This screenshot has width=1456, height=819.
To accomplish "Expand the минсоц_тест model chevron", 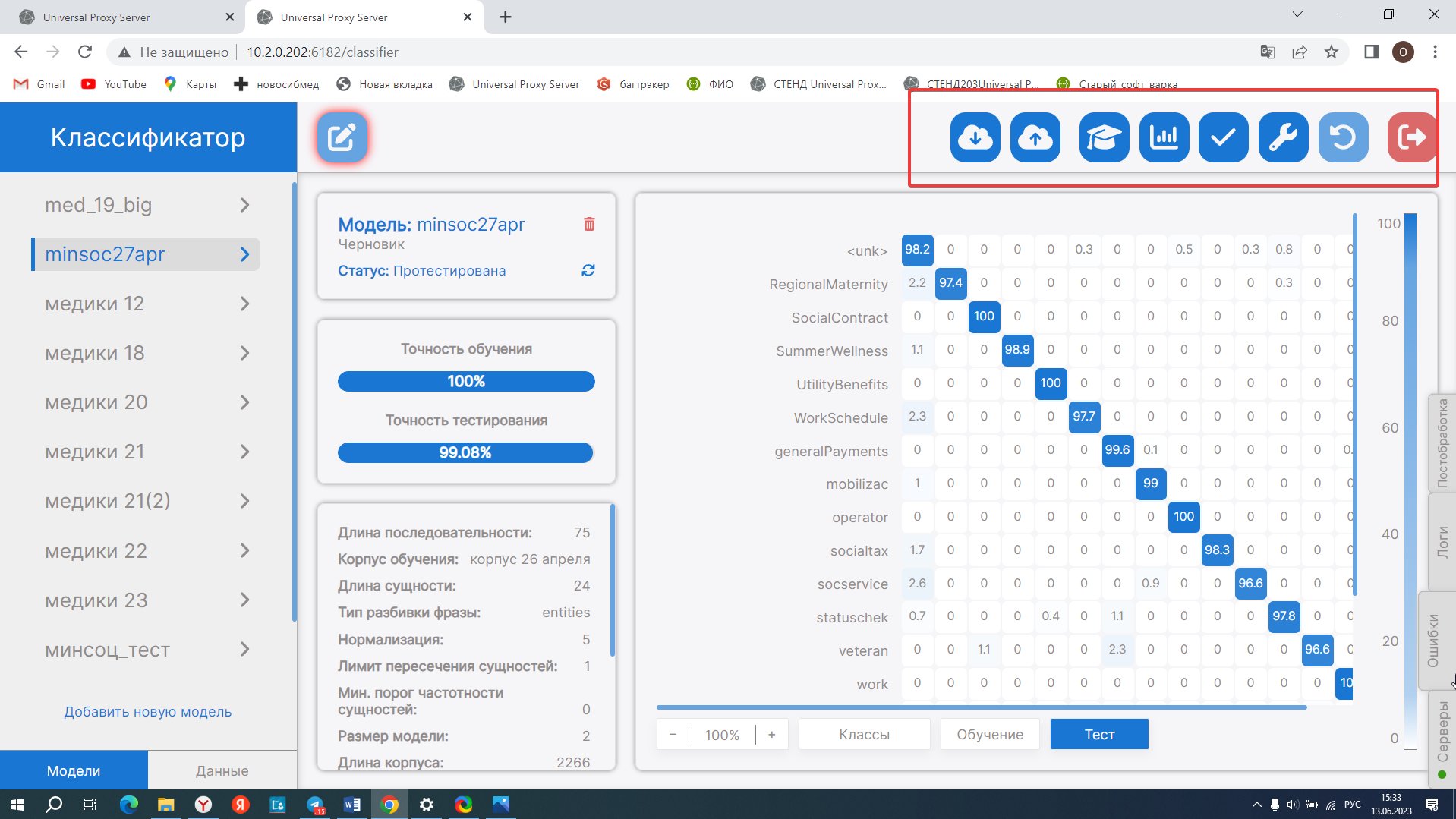I will click(x=244, y=650).
